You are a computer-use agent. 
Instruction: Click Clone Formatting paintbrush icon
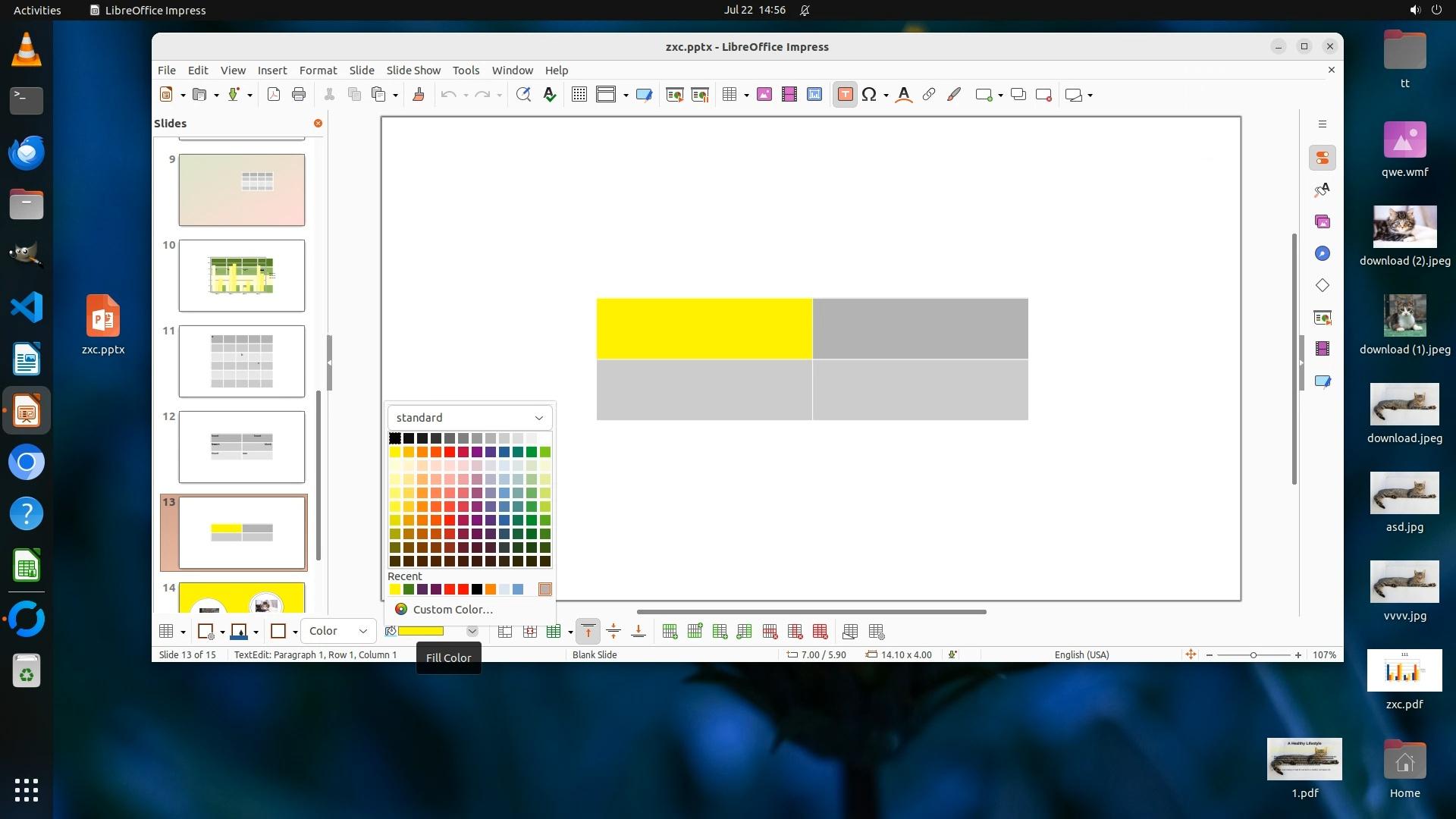[418, 94]
